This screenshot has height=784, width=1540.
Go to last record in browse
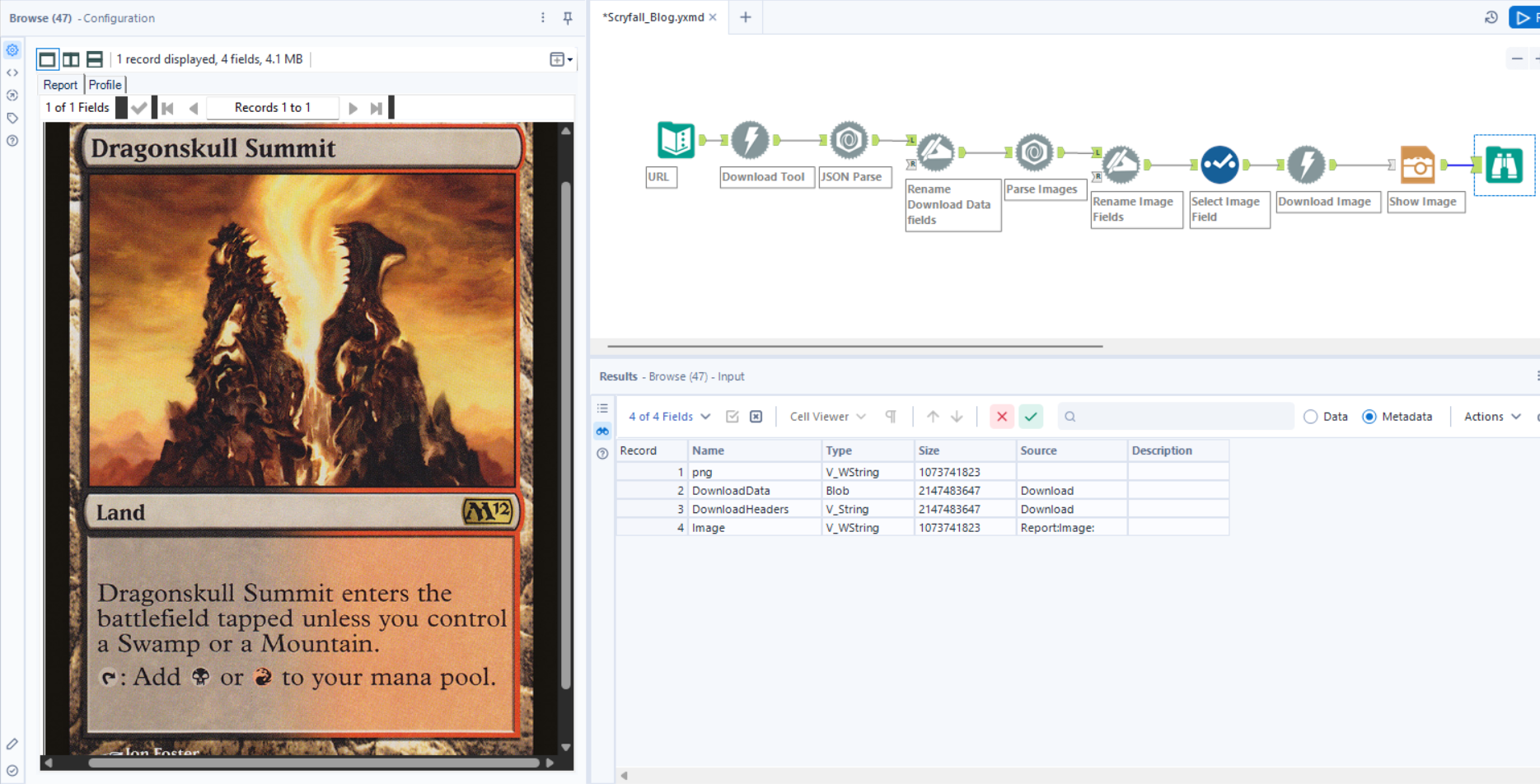(x=377, y=108)
